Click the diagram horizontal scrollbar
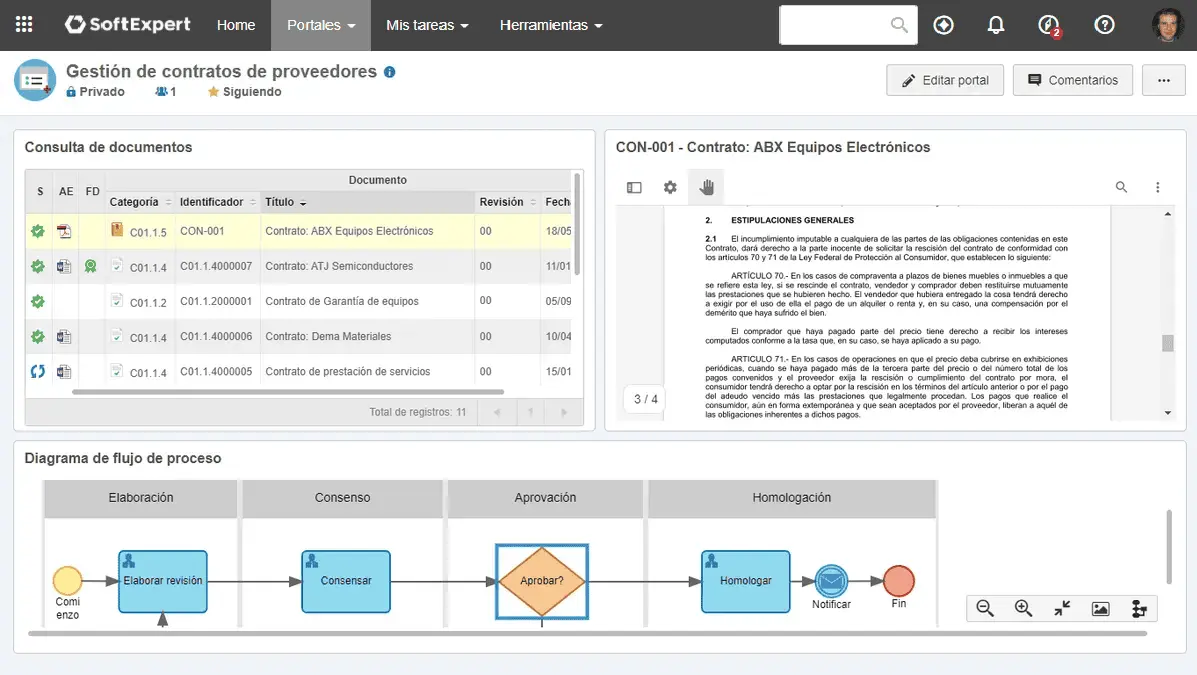The image size is (1197, 675). [587, 633]
